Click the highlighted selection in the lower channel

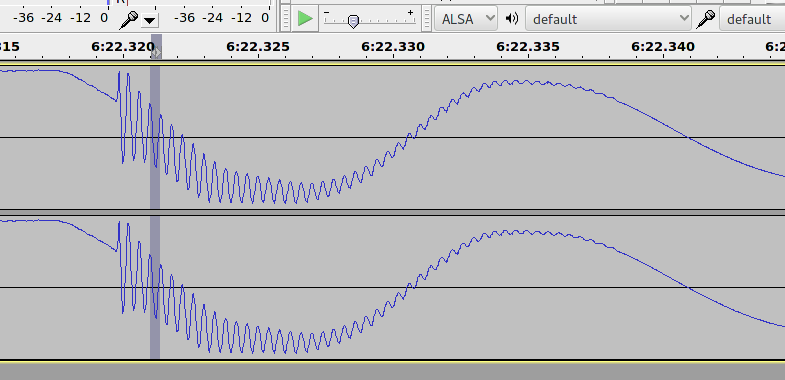click(155, 287)
